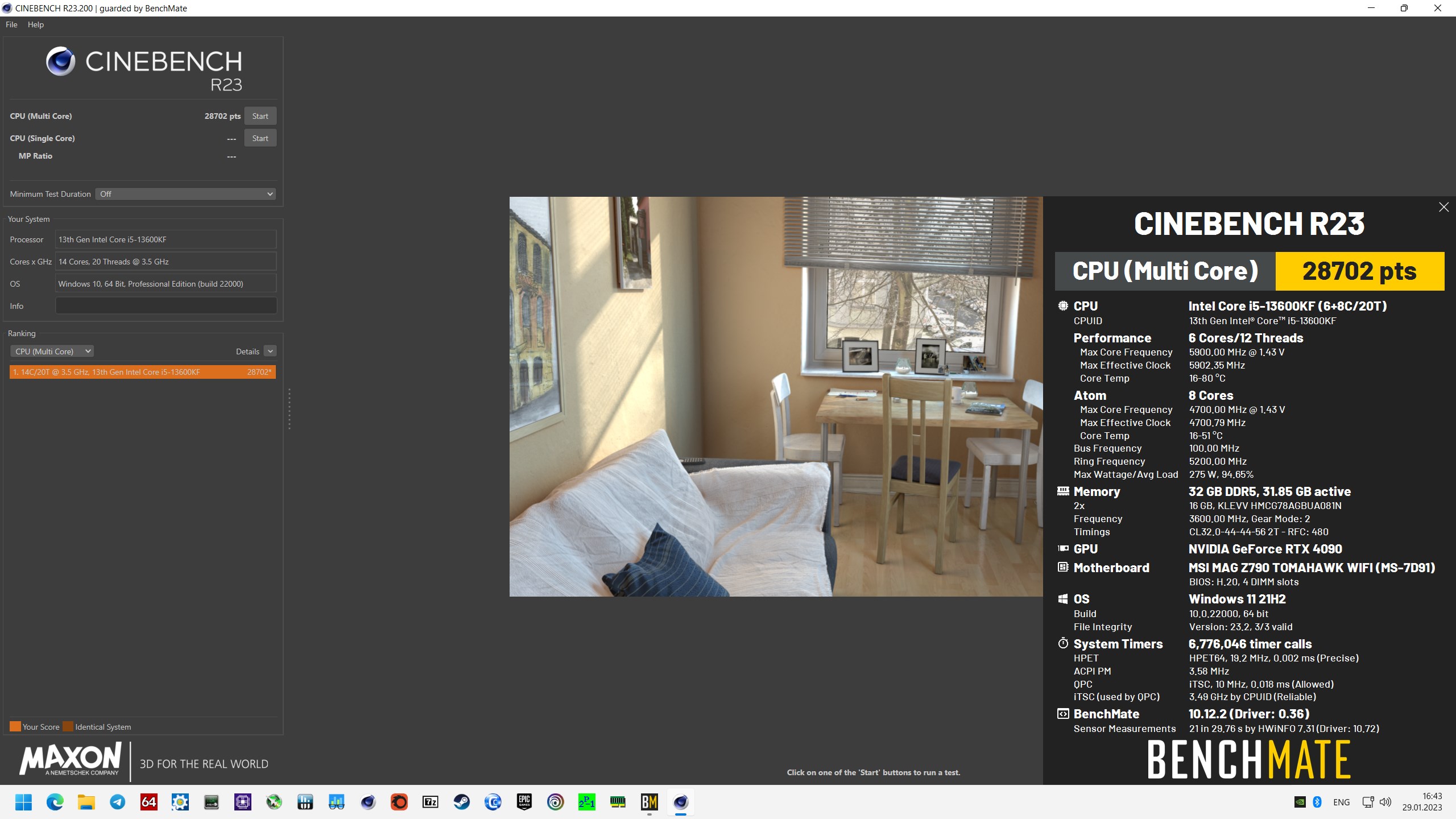Open Epic Games Launcher from taskbar
This screenshot has width=1456, height=819.
coord(524,802)
